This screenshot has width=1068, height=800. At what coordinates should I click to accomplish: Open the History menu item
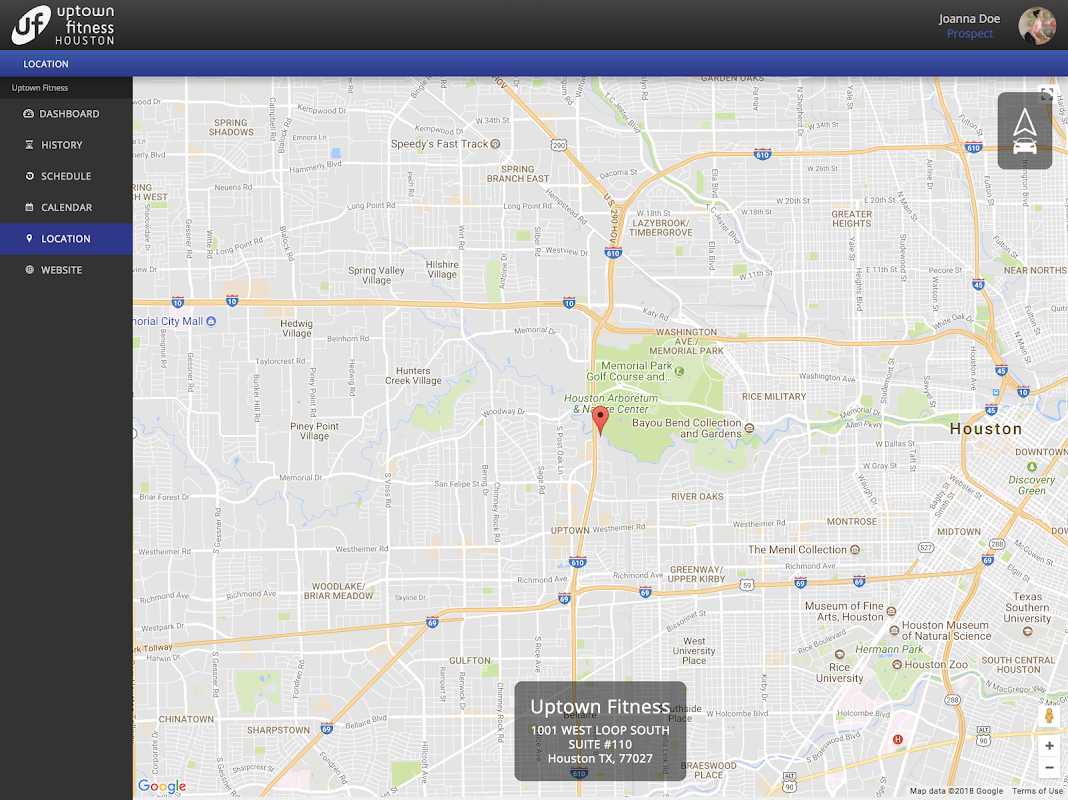66,145
